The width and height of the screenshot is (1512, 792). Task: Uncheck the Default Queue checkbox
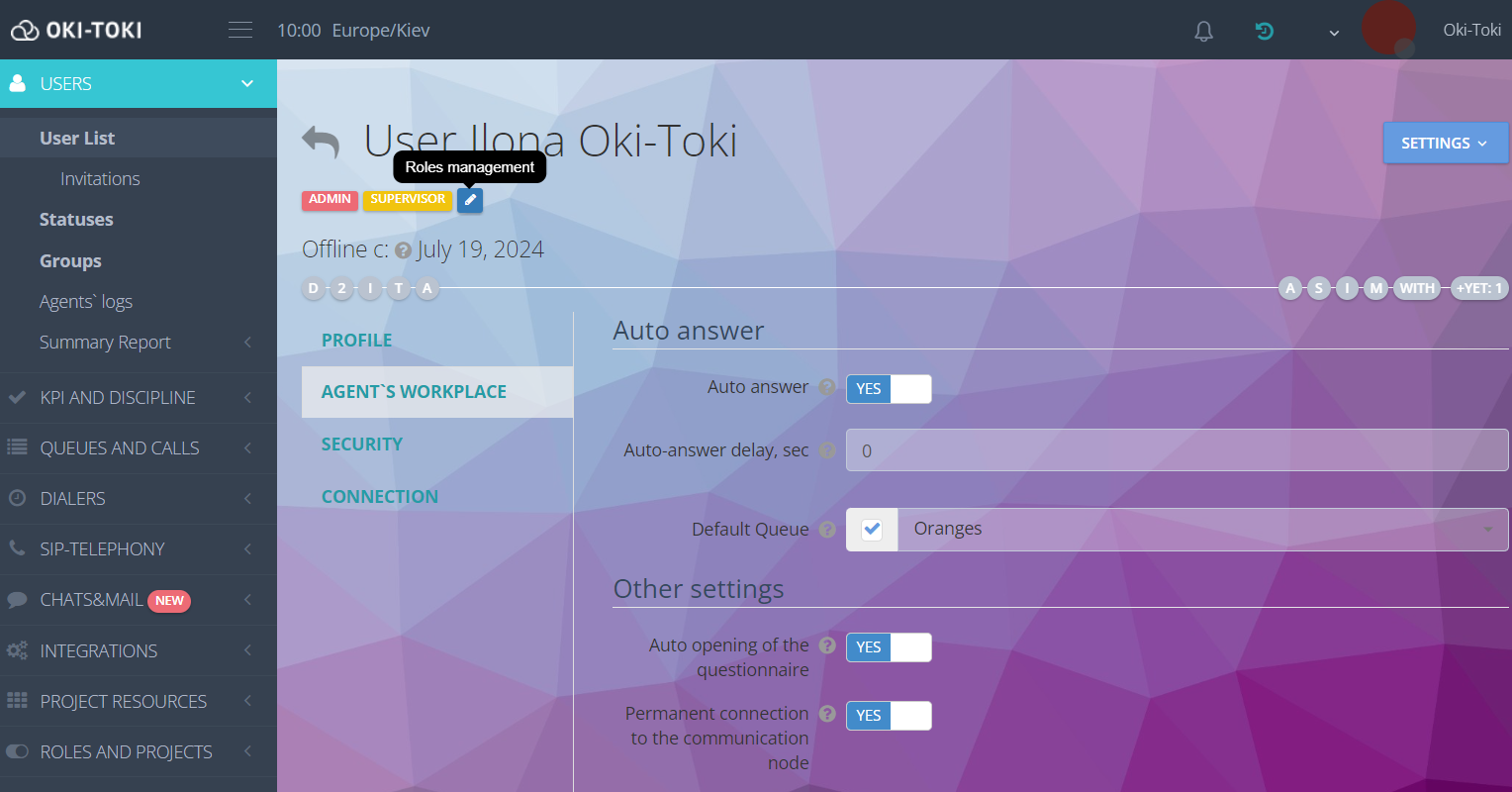(872, 530)
